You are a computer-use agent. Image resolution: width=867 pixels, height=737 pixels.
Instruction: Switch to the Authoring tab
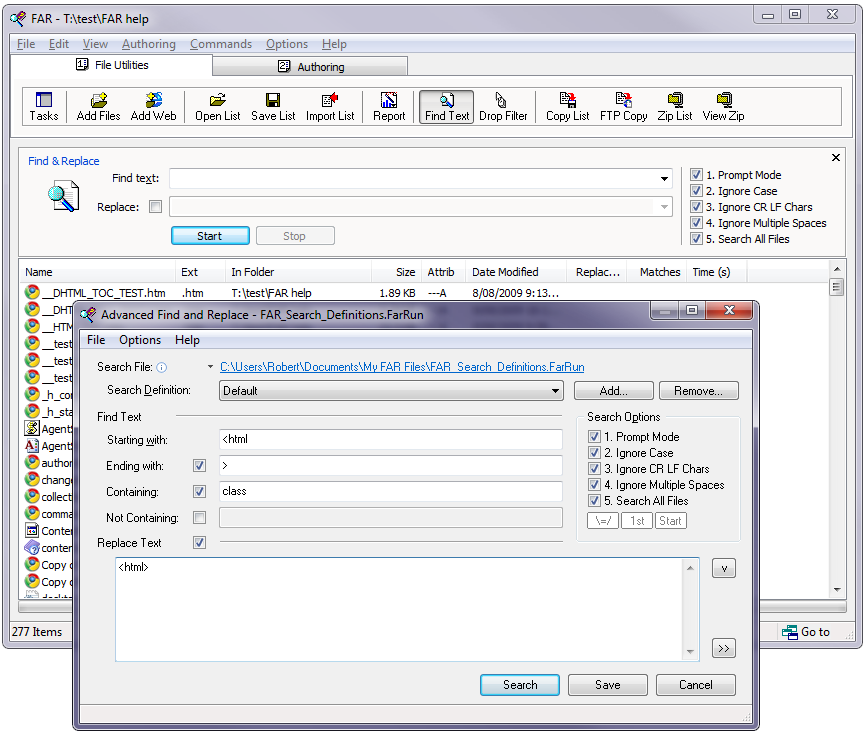[x=310, y=67]
